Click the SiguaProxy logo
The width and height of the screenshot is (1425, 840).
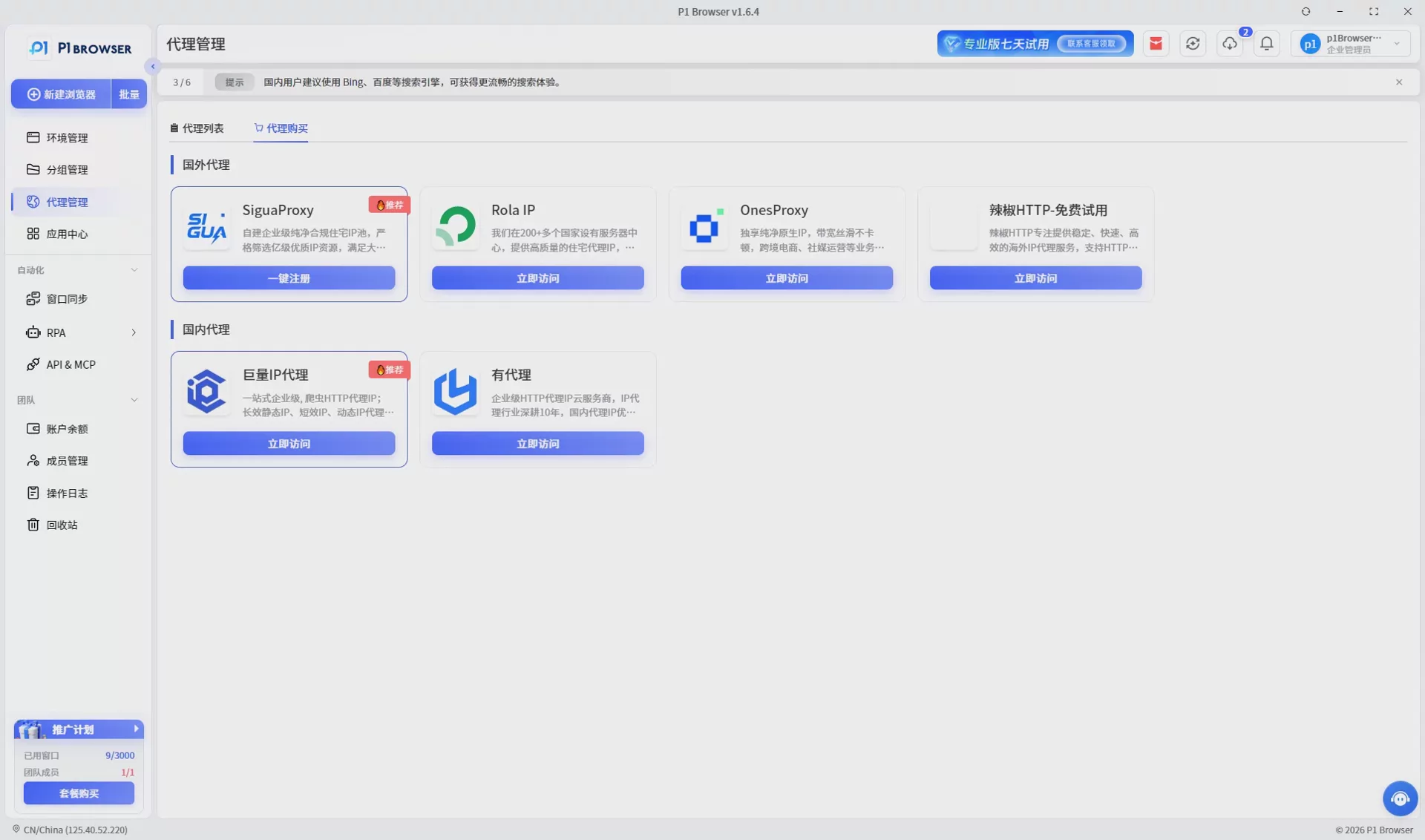click(206, 227)
